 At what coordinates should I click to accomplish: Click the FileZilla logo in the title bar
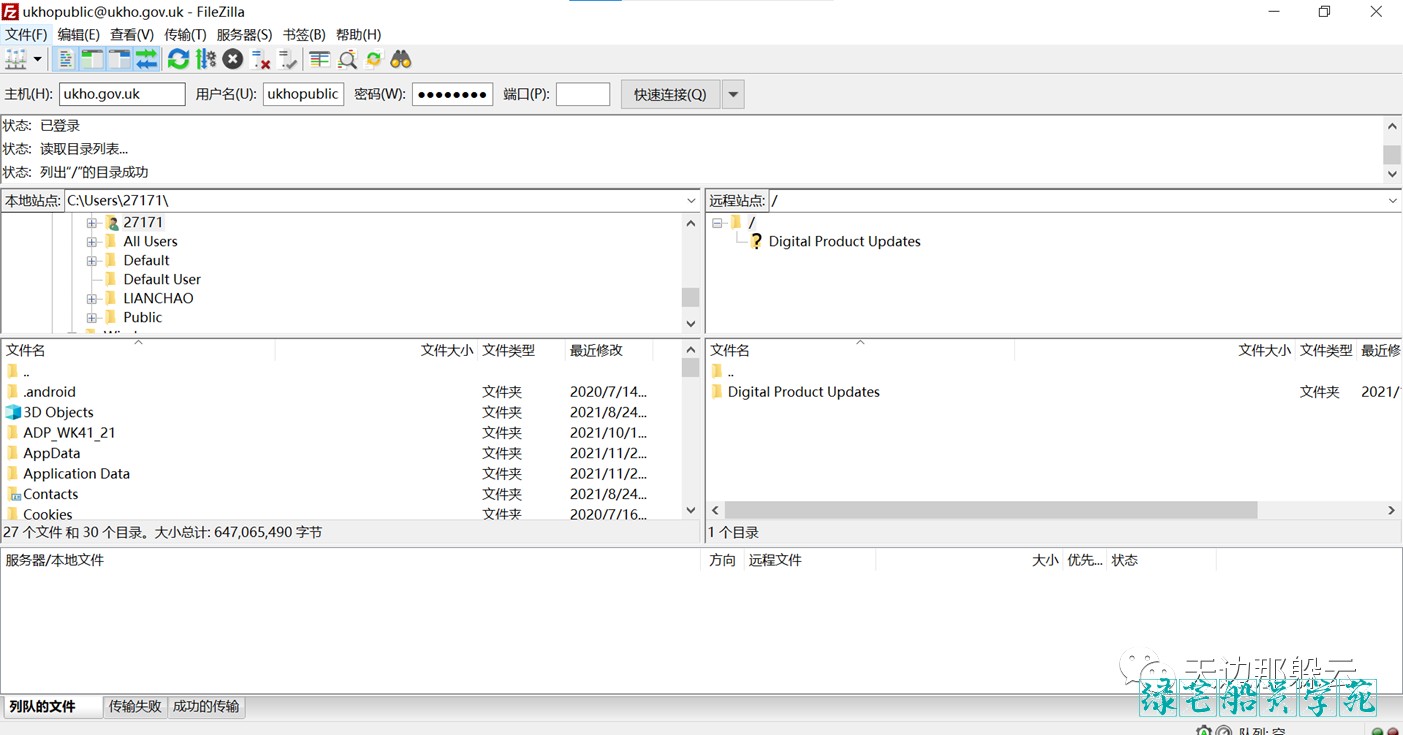10,11
